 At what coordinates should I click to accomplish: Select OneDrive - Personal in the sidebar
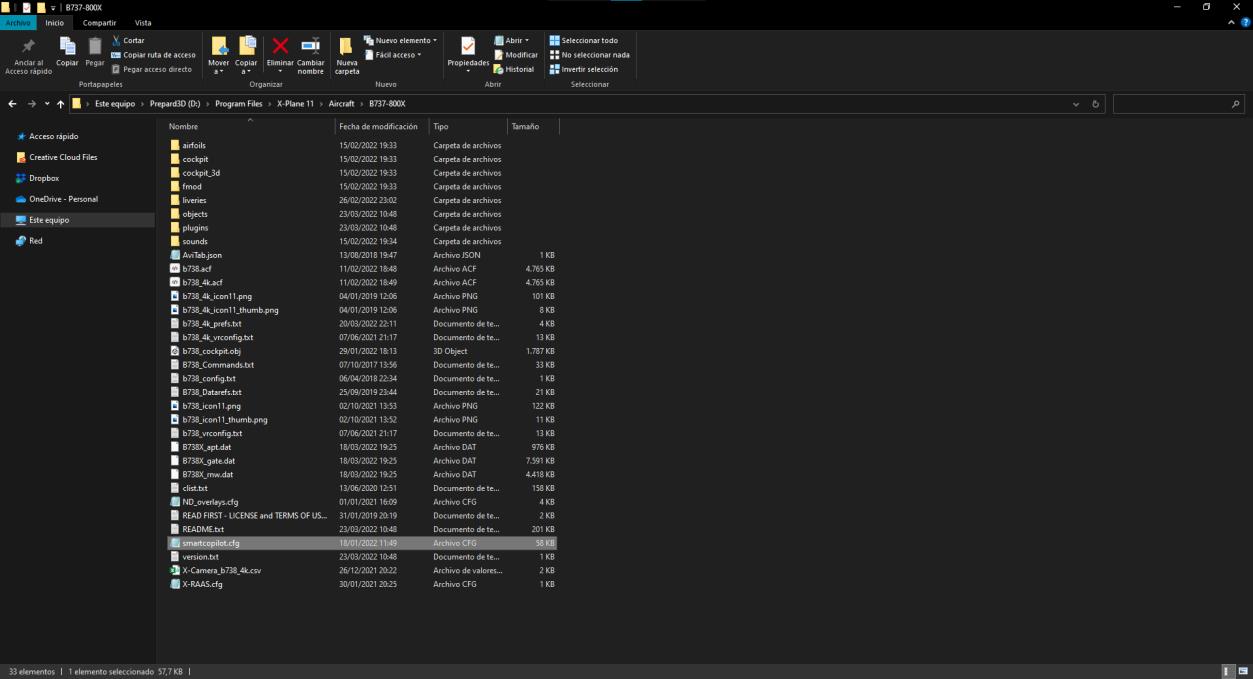click(63, 199)
